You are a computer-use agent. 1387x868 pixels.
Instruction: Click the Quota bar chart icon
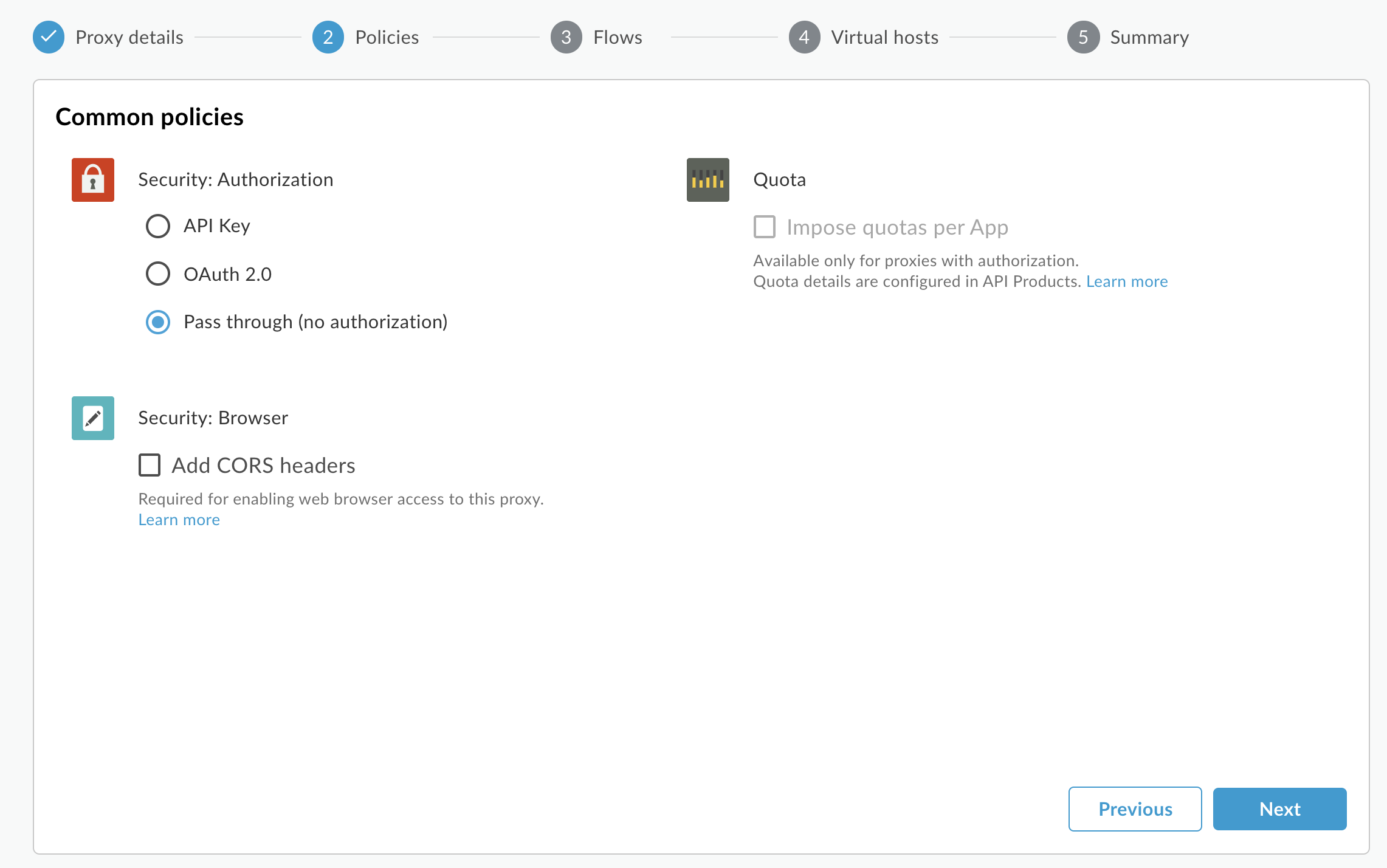pyautogui.click(x=709, y=179)
